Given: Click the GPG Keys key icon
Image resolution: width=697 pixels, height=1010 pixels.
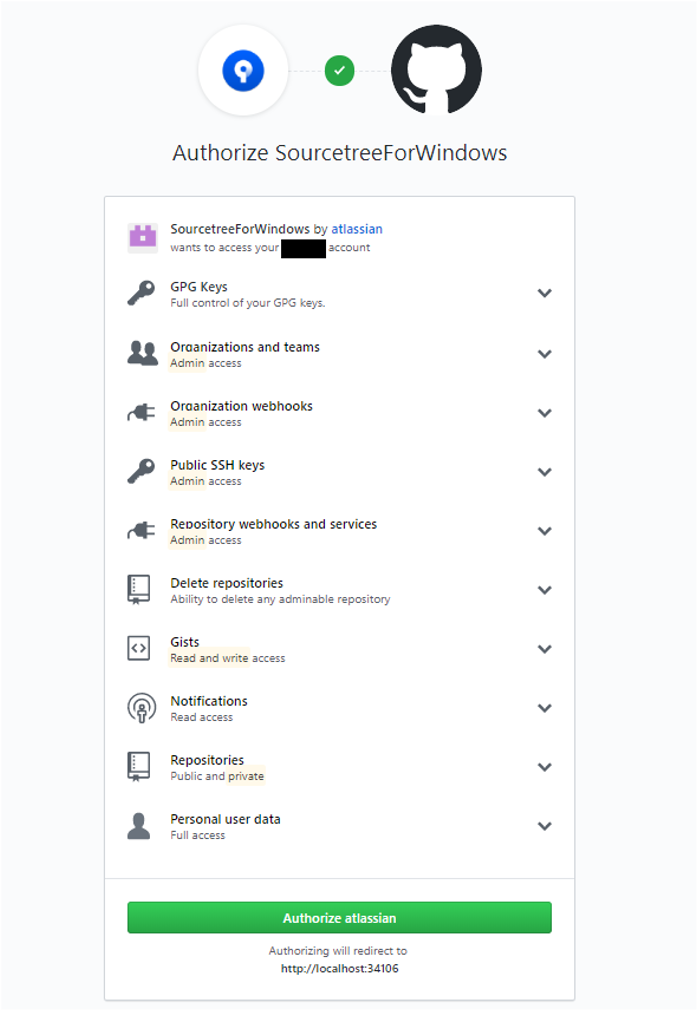Looking at the screenshot, I should (142, 294).
